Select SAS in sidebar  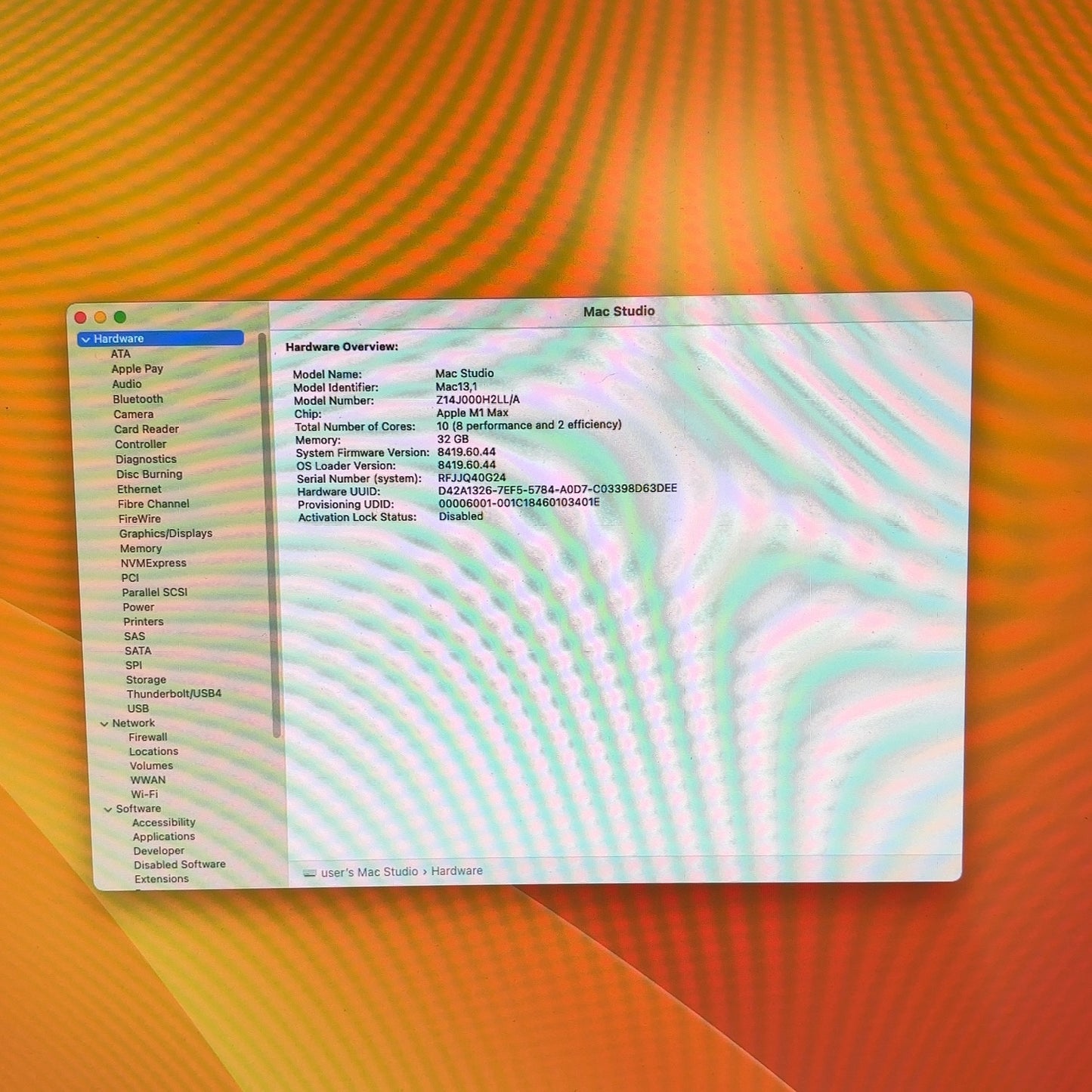tap(135, 636)
